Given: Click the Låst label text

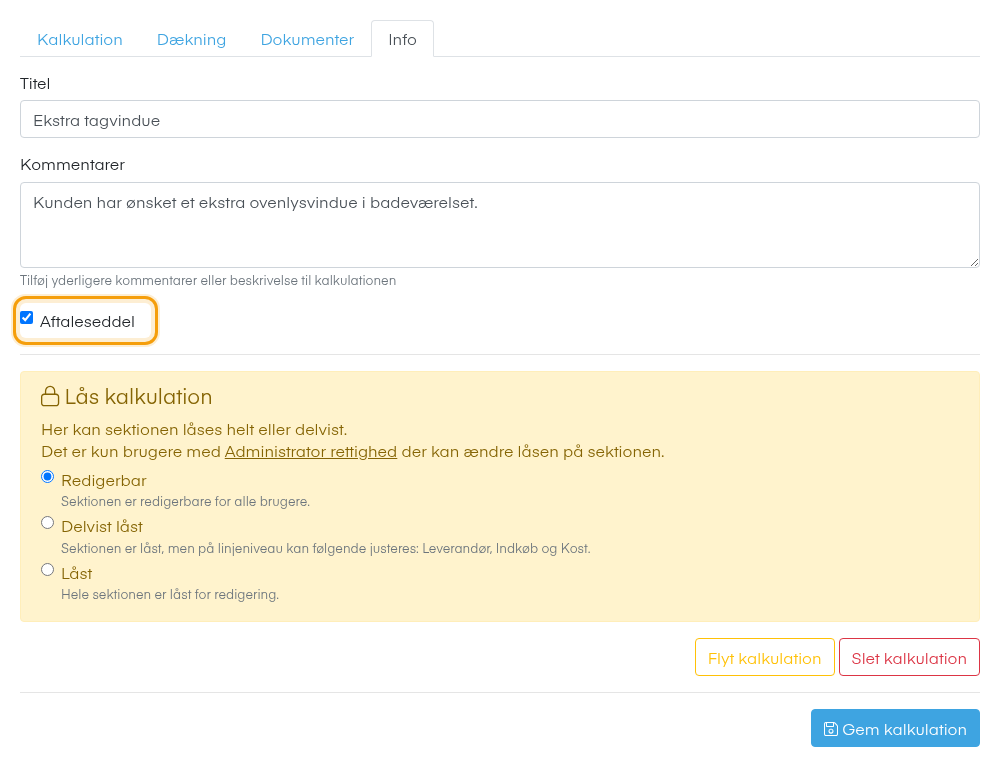Looking at the screenshot, I should click(x=77, y=573).
